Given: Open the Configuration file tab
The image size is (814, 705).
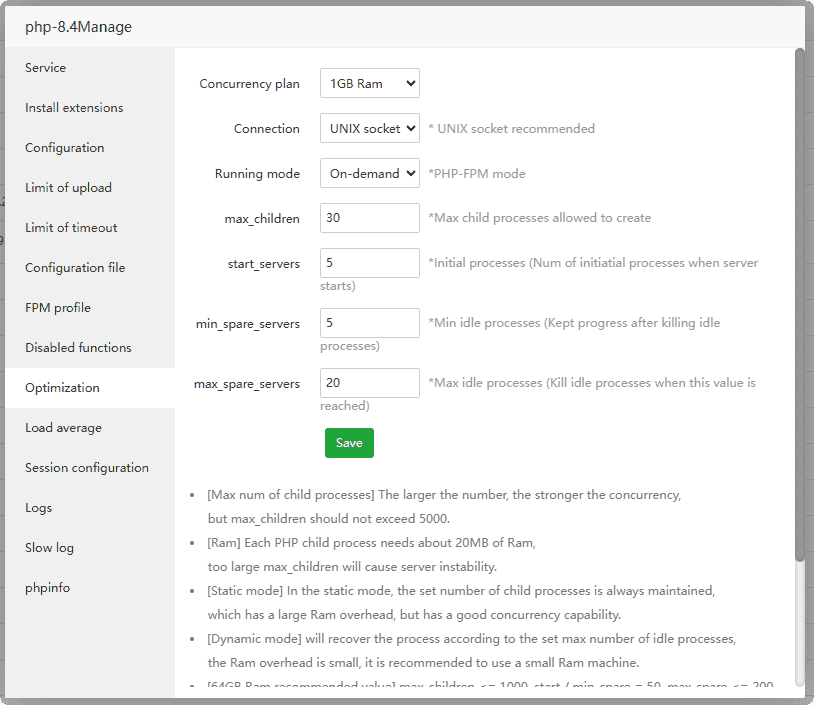Looking at the screenshot, I should point(75,268).
